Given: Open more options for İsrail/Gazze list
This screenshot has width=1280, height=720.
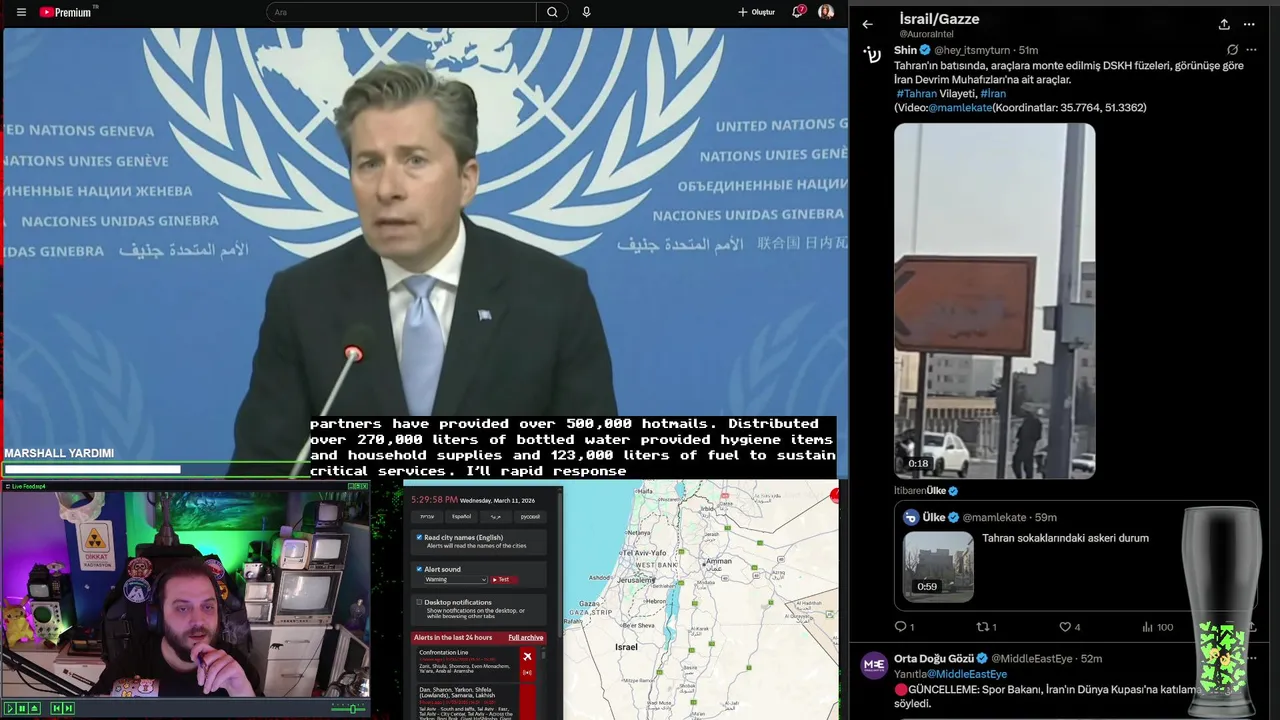Looking at the screenshot, I should click(x=1249, y=24).
